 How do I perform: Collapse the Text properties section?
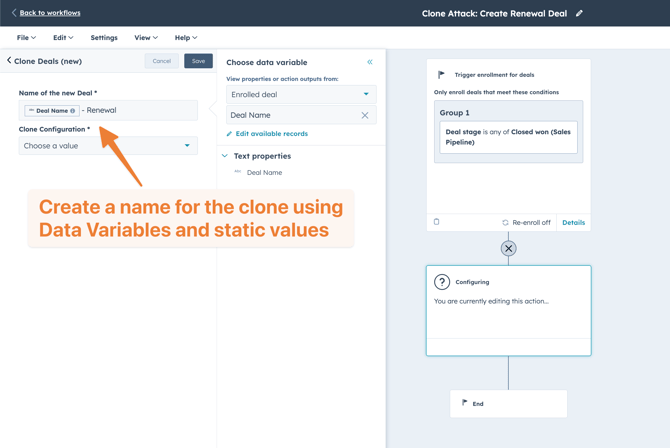point(225,156)
